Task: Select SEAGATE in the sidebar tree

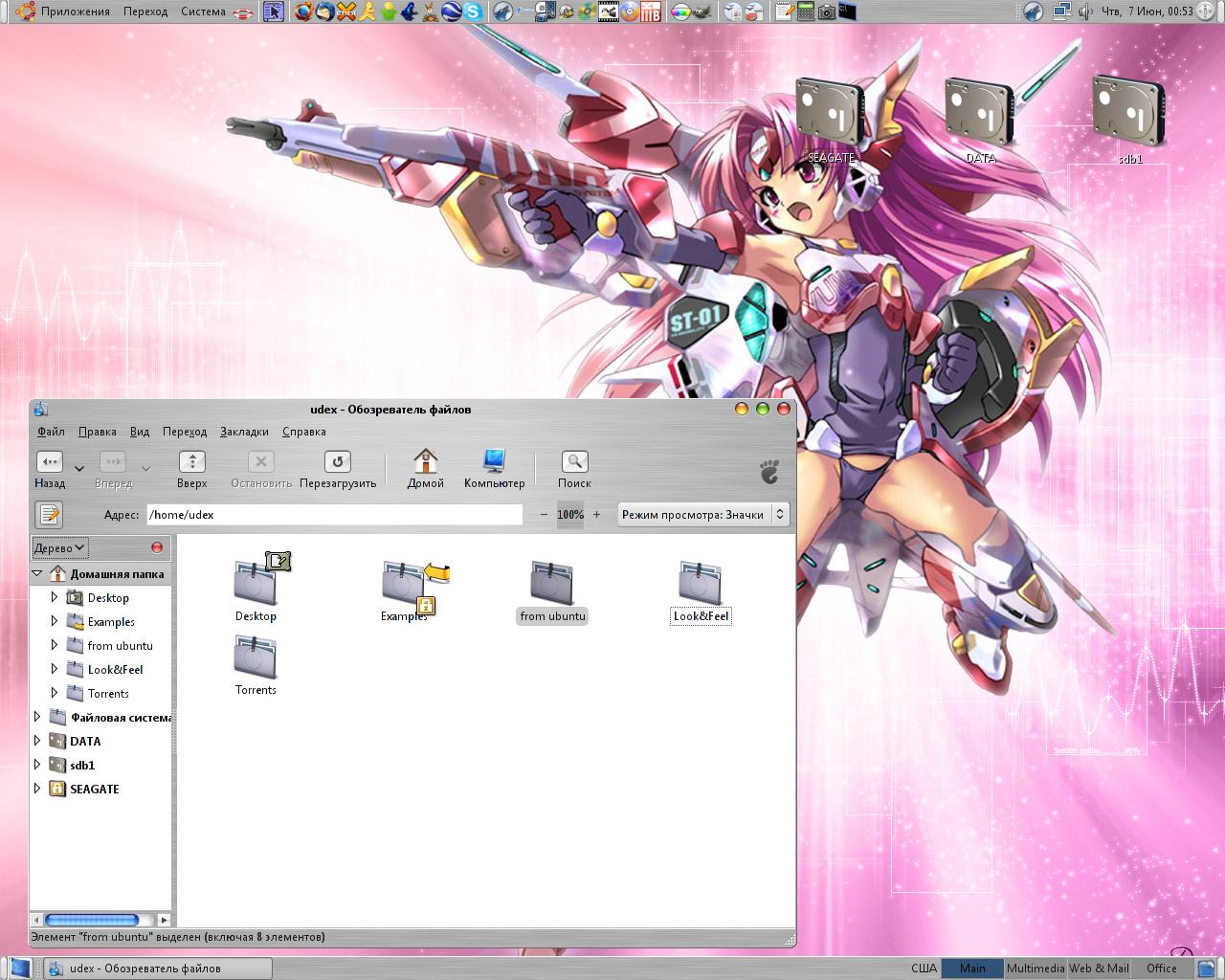Action: 94,789
